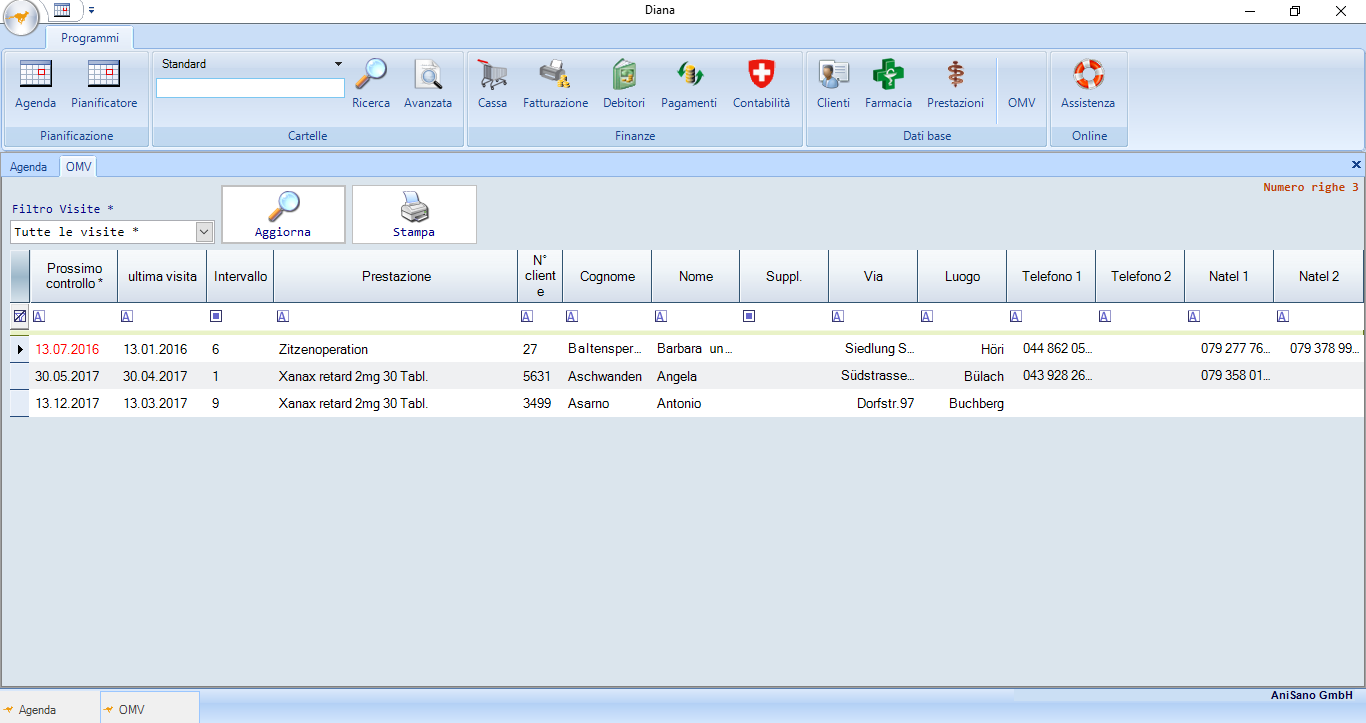Sort by Telefono 1 column header

point(1051,276)
